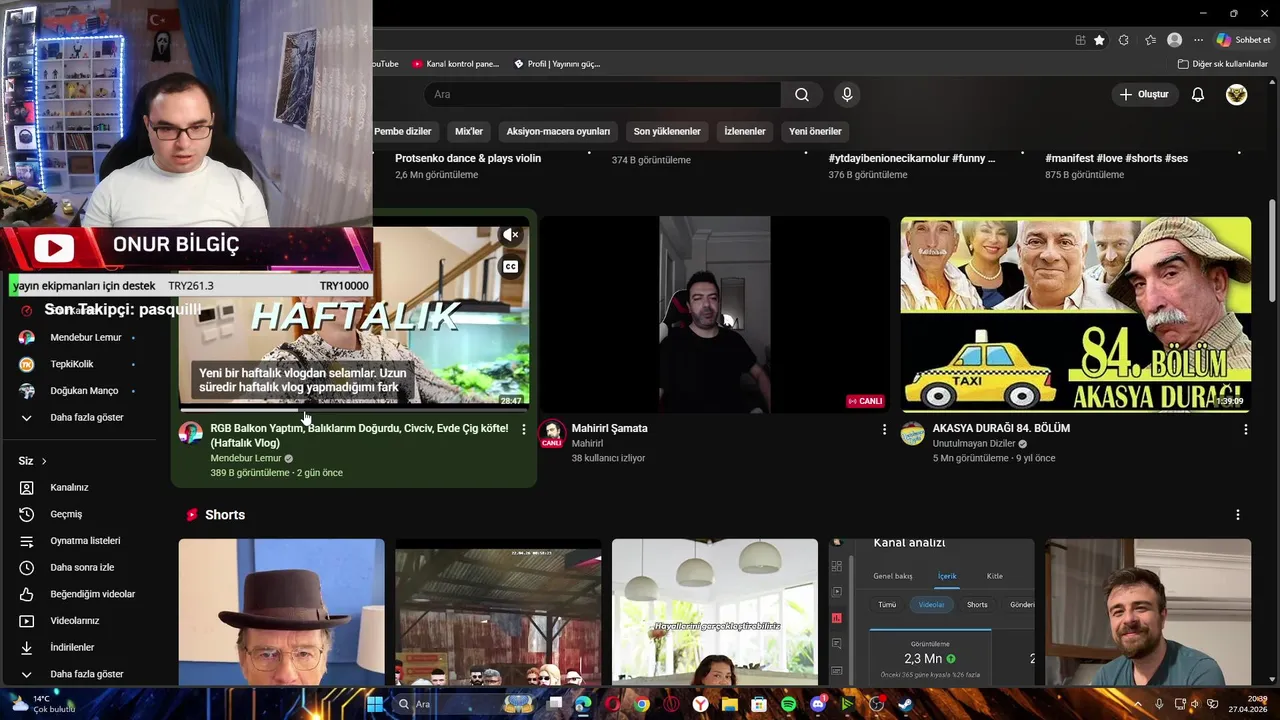Open Doğukan Manço subscription in sidebar

(85, 391)
